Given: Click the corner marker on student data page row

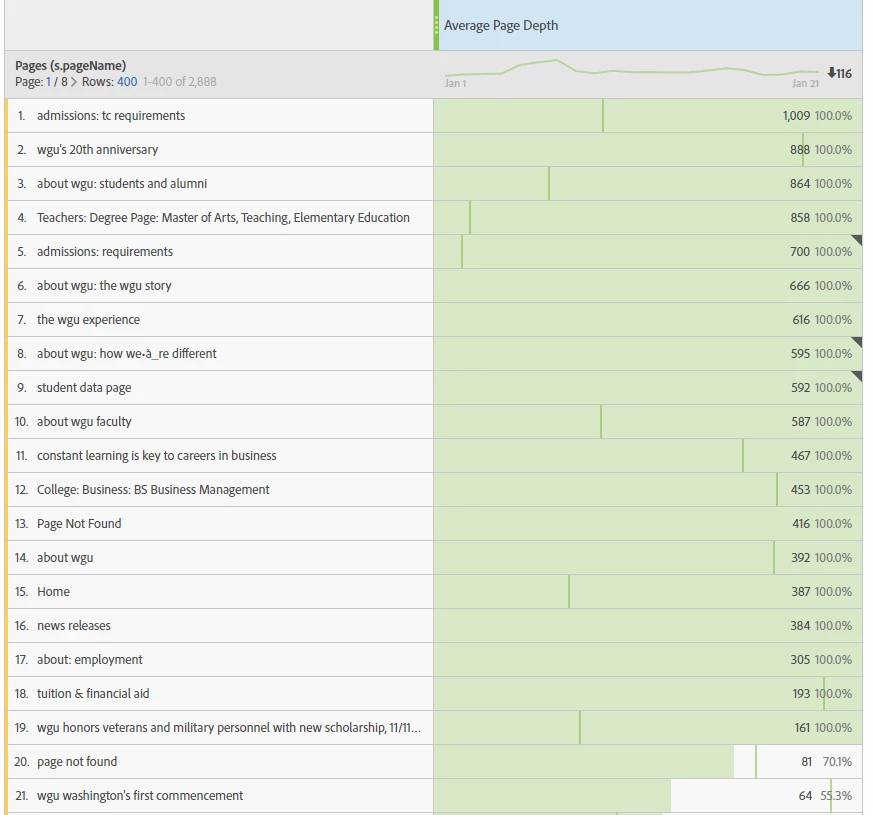Looking at the screenshot, I should tap(857, 376).
